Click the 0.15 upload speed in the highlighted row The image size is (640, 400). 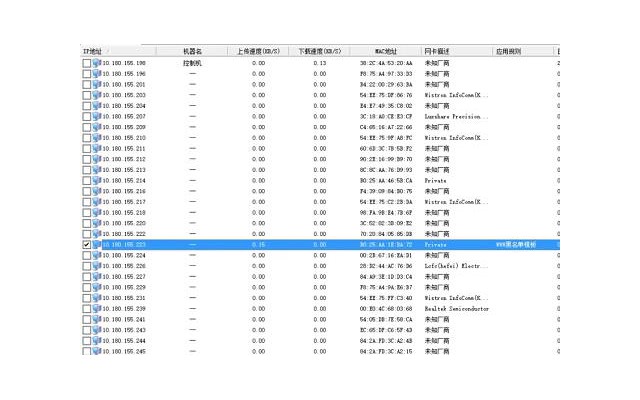tap(258, 244)
